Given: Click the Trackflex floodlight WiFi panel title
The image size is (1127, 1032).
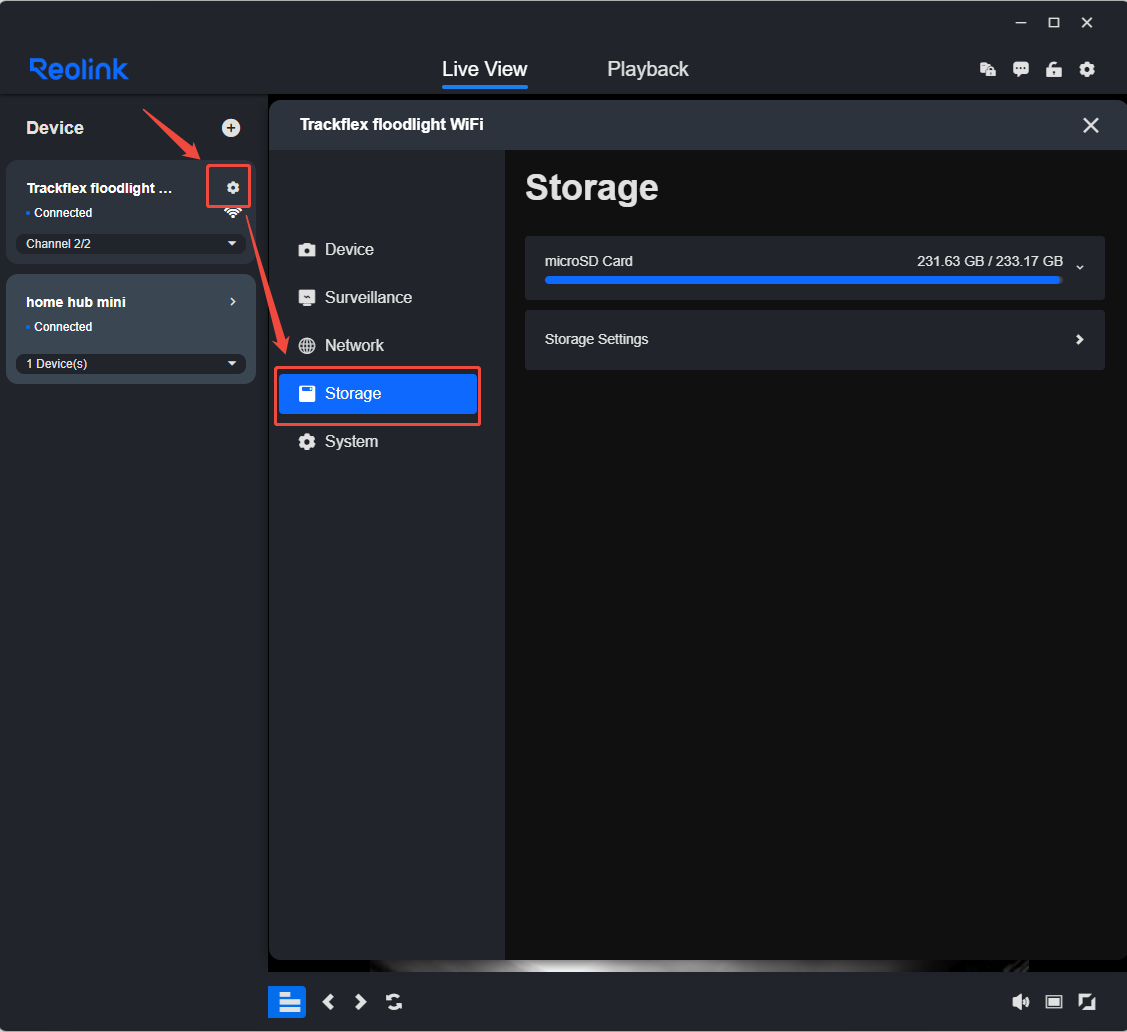Looking at the screenshot, I should [392, 125].
